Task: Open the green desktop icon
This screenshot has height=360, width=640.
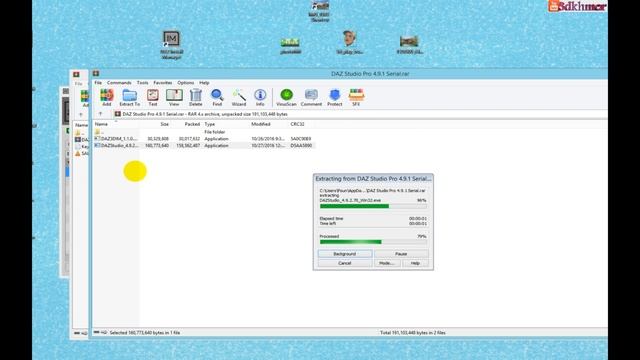Action: tap(290, 46)
